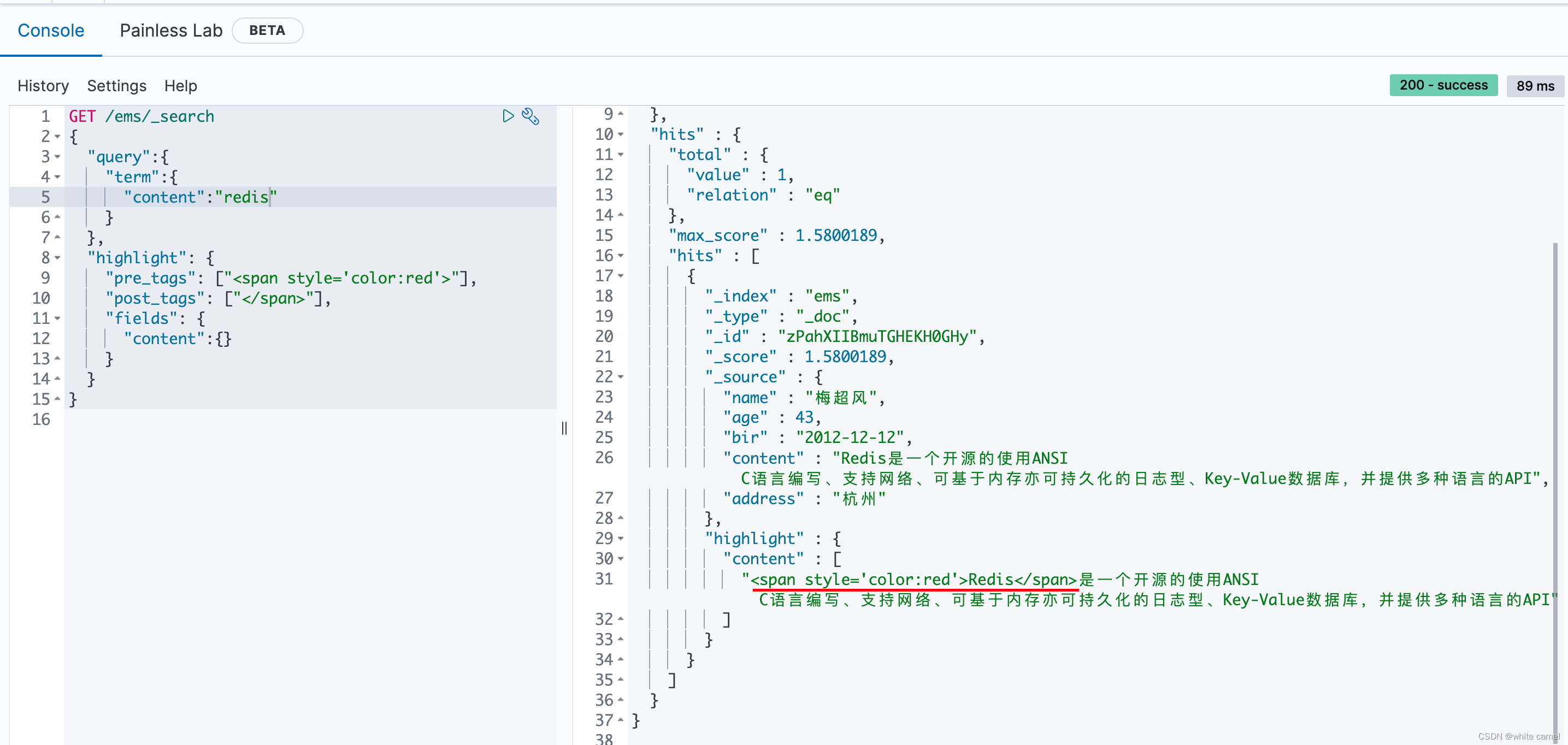Open the wrench request options icon
This screenshot has height=745, width=1568.
(531, 116)
